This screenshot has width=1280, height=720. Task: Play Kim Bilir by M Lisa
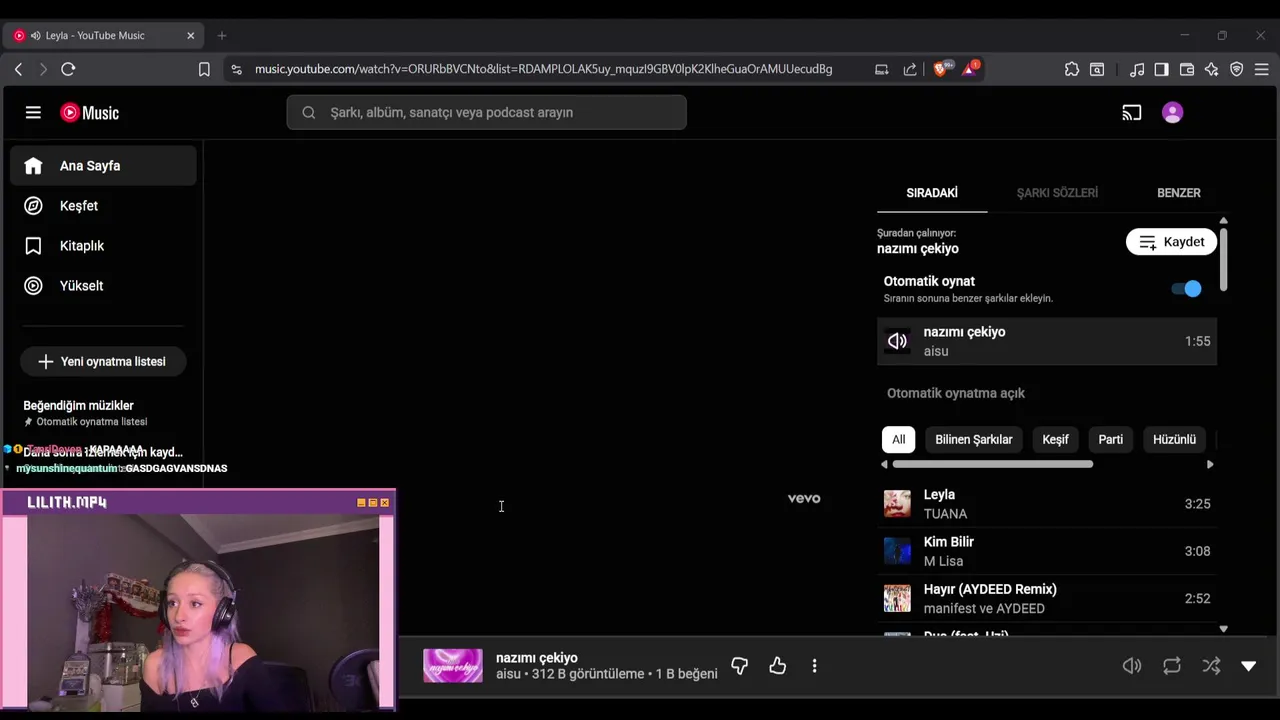(x=1047, y=551)
